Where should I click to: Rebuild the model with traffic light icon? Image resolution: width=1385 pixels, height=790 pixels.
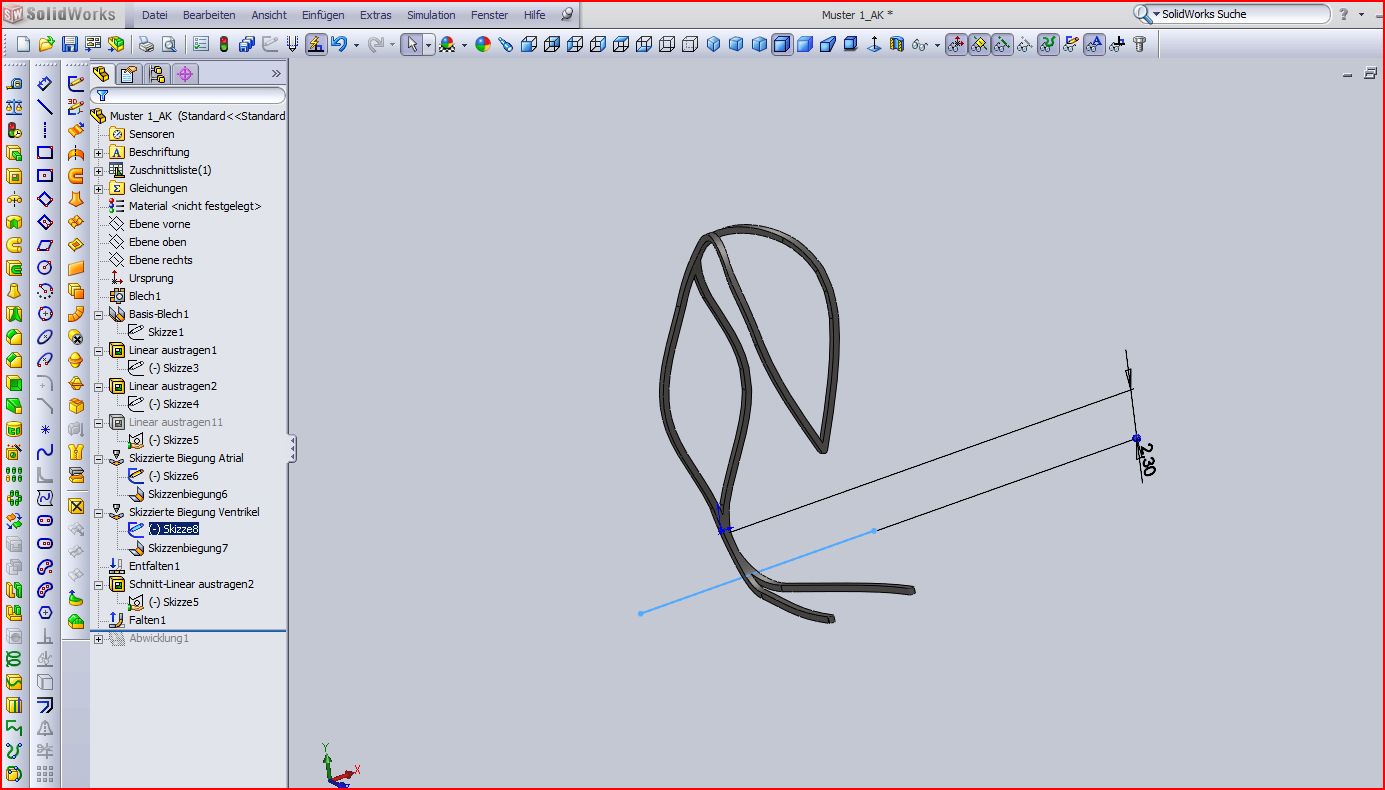pyautogui.click(x=224, y=44)
